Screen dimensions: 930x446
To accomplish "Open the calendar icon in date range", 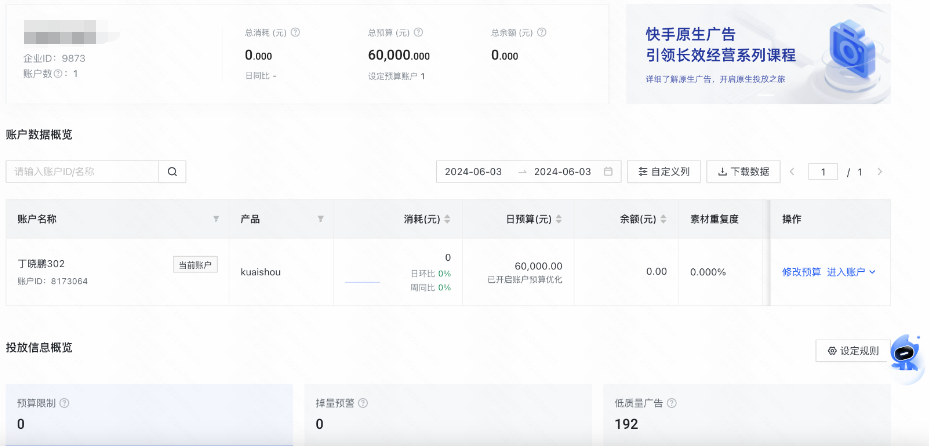I will pyautogui.click(x=608, y=171).
